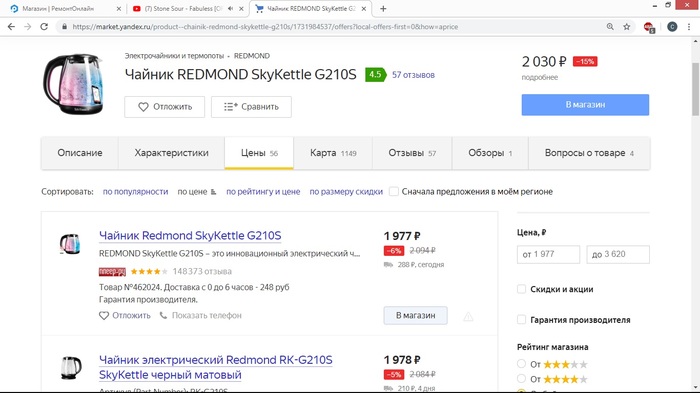Open Характеристики tab
The image size is (700, 393).
[x=171, y=153]
